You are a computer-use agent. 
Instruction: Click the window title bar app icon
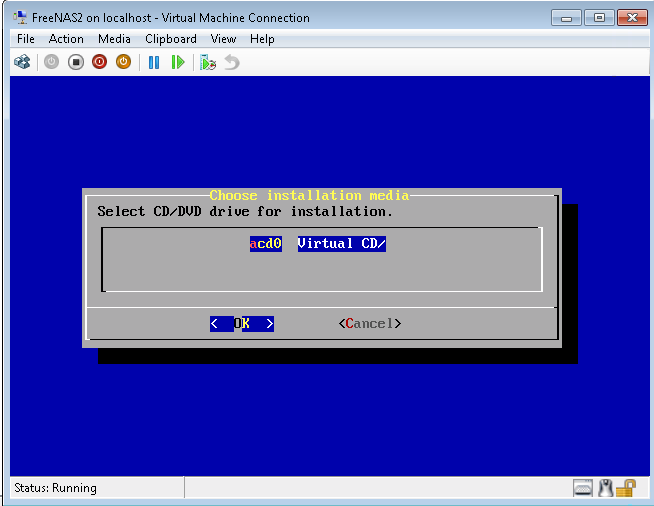click(x=20, y=18)
